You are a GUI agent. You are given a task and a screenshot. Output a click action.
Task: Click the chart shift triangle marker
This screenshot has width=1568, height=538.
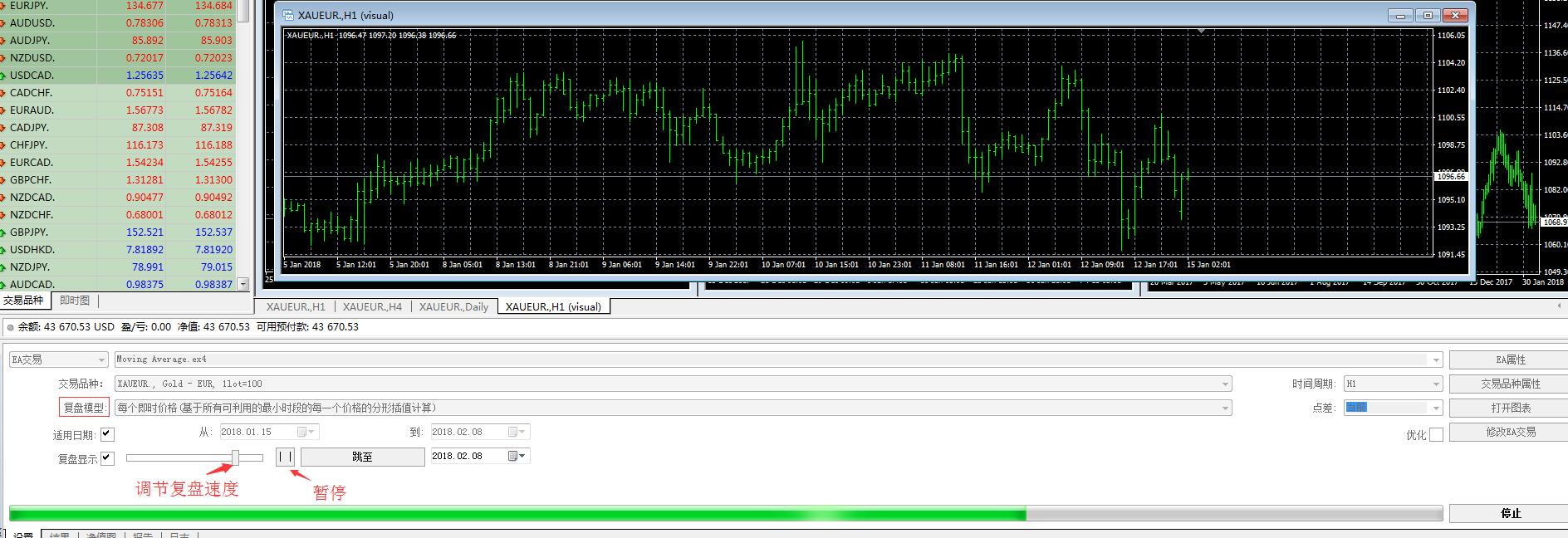[x=1201, y=31]
